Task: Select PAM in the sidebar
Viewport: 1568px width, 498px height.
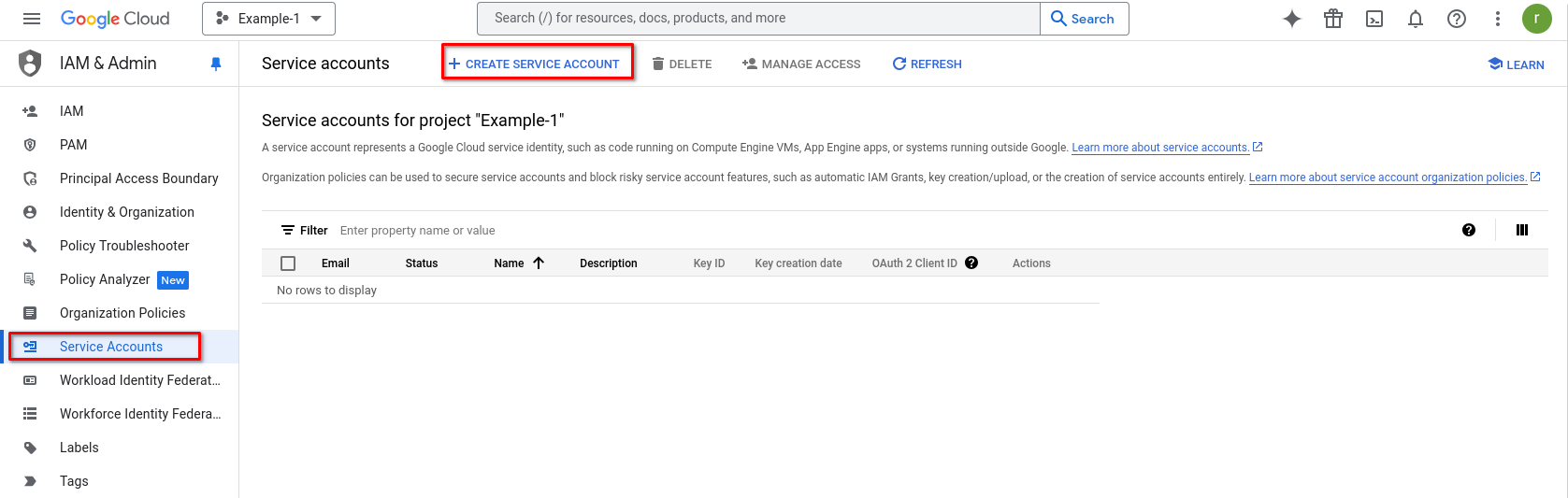Action: pos(73,145)
